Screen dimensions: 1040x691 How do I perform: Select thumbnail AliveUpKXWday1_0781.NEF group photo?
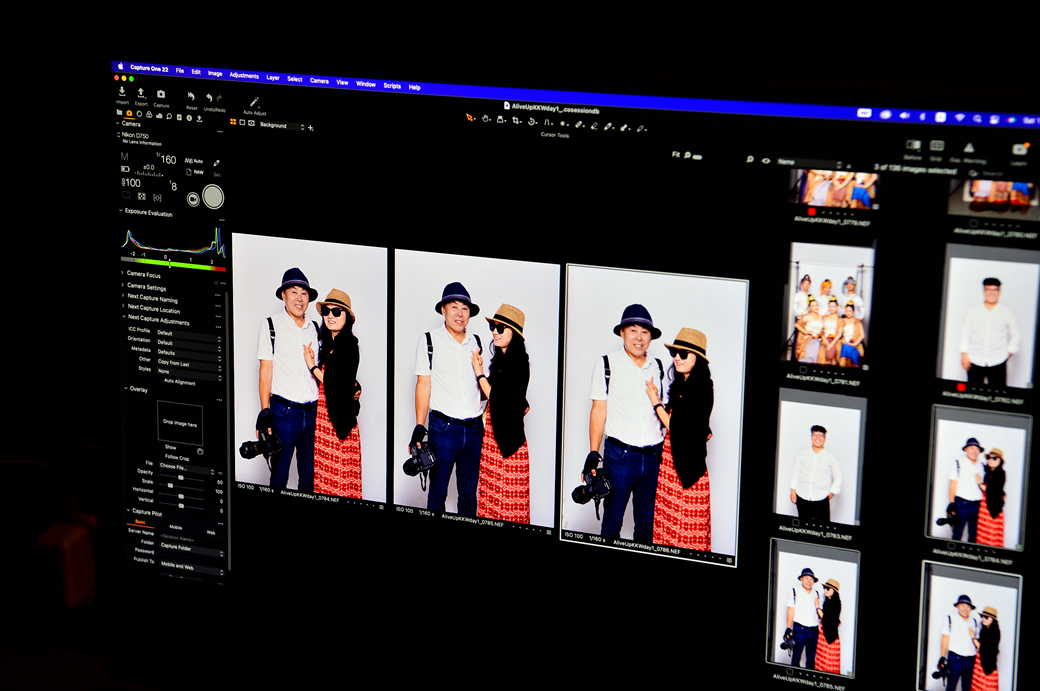[830, 305]
